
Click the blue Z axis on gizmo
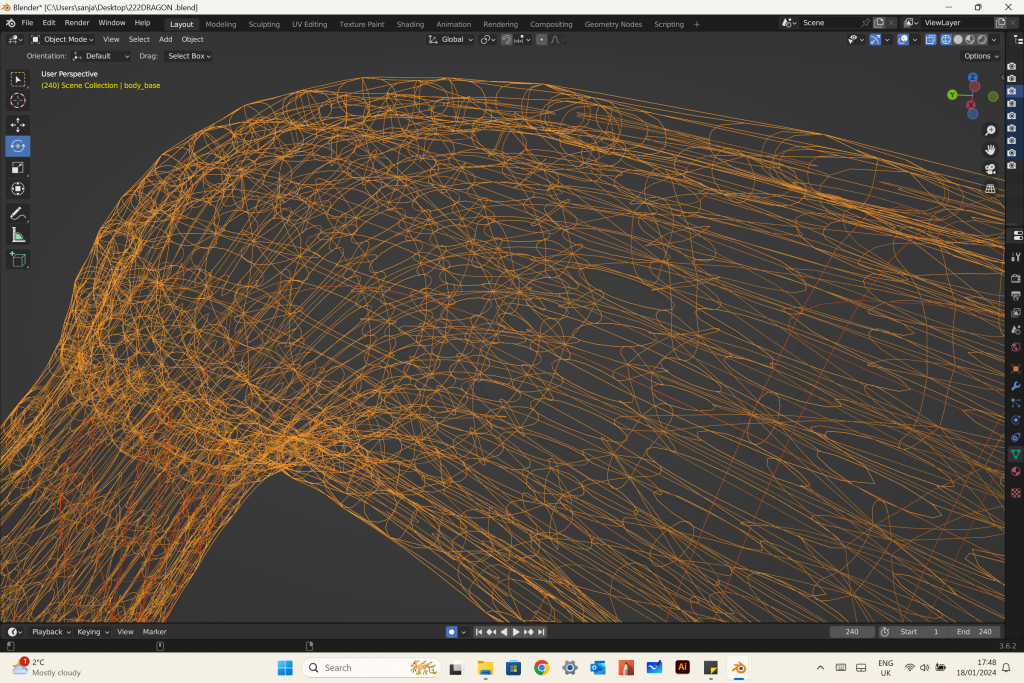coord(972,77)
